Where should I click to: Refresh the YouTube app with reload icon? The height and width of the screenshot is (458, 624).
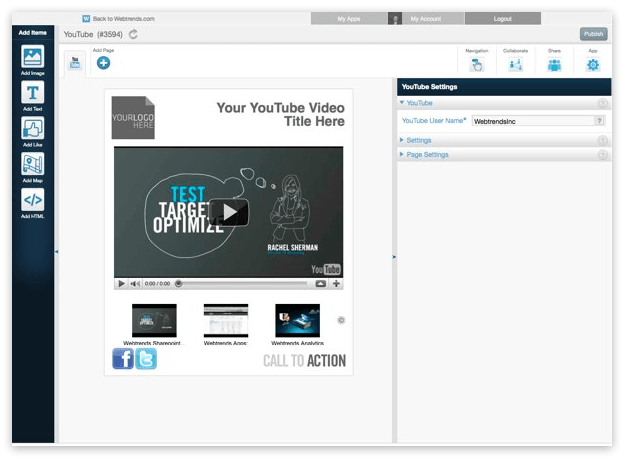click(133, 35)
